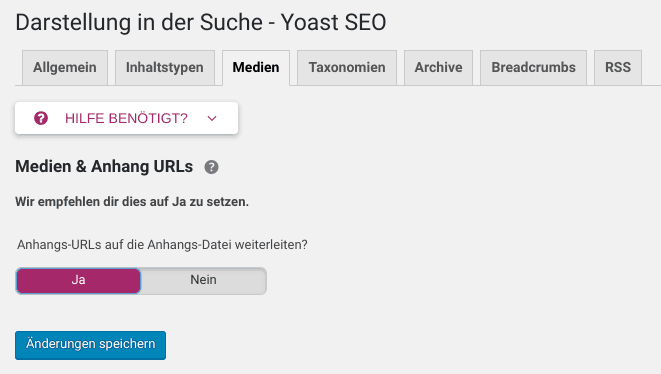
Task: Go to the Taxonomien tab
Action: click(347, 68)
